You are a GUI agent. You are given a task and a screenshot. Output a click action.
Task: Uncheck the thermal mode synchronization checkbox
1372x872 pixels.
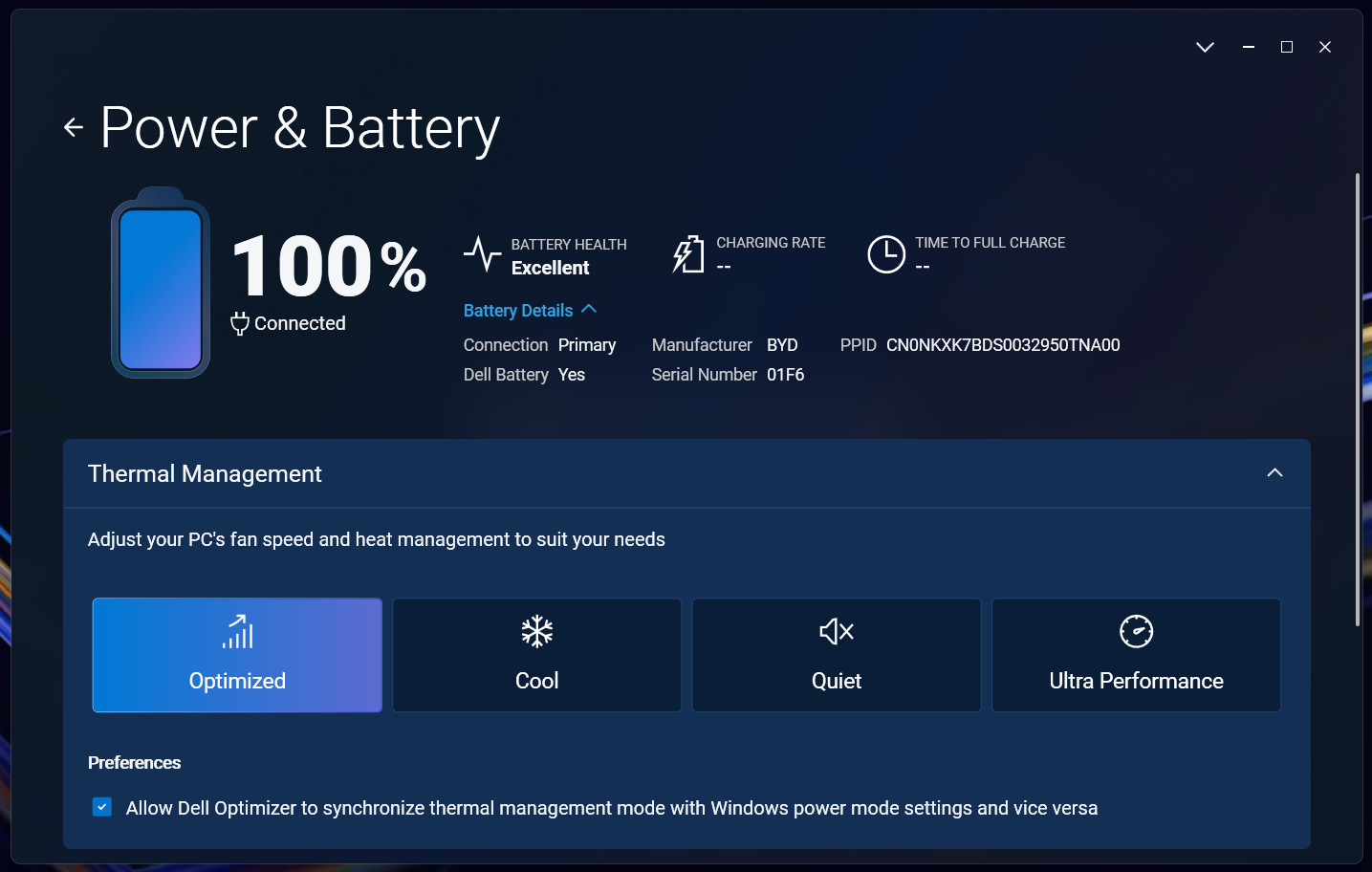(102, 807)
